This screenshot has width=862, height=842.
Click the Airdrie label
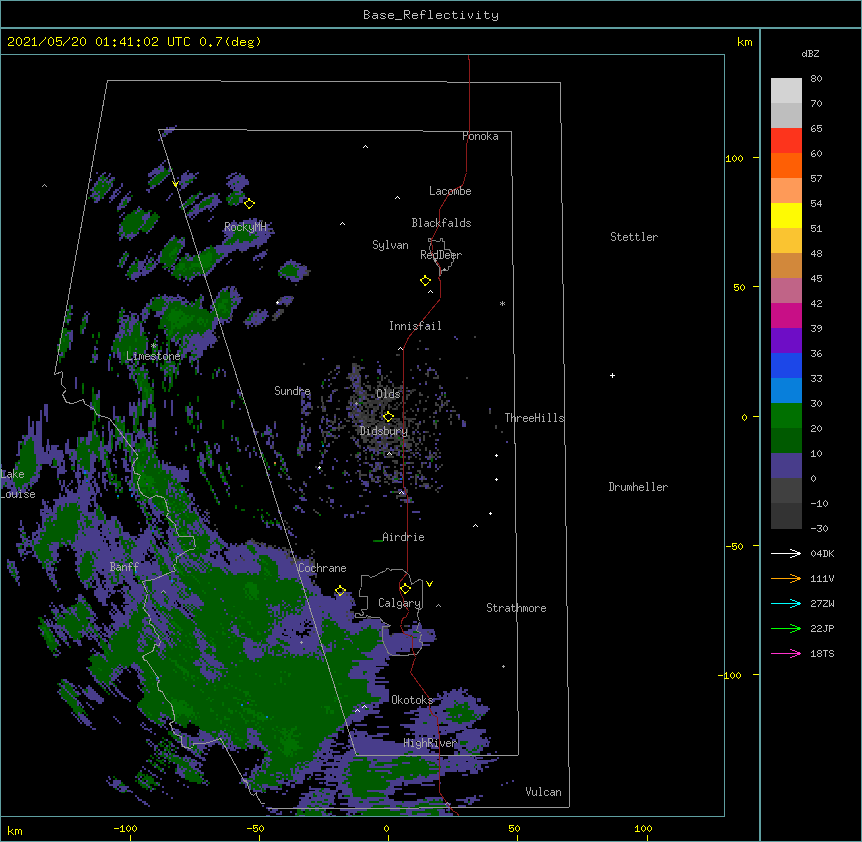click(403, 537)
